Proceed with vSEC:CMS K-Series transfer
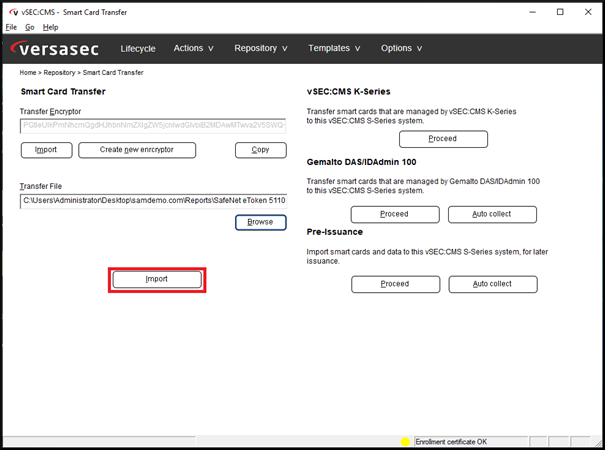Screen dimensions: 605x450 coord(443,139)
